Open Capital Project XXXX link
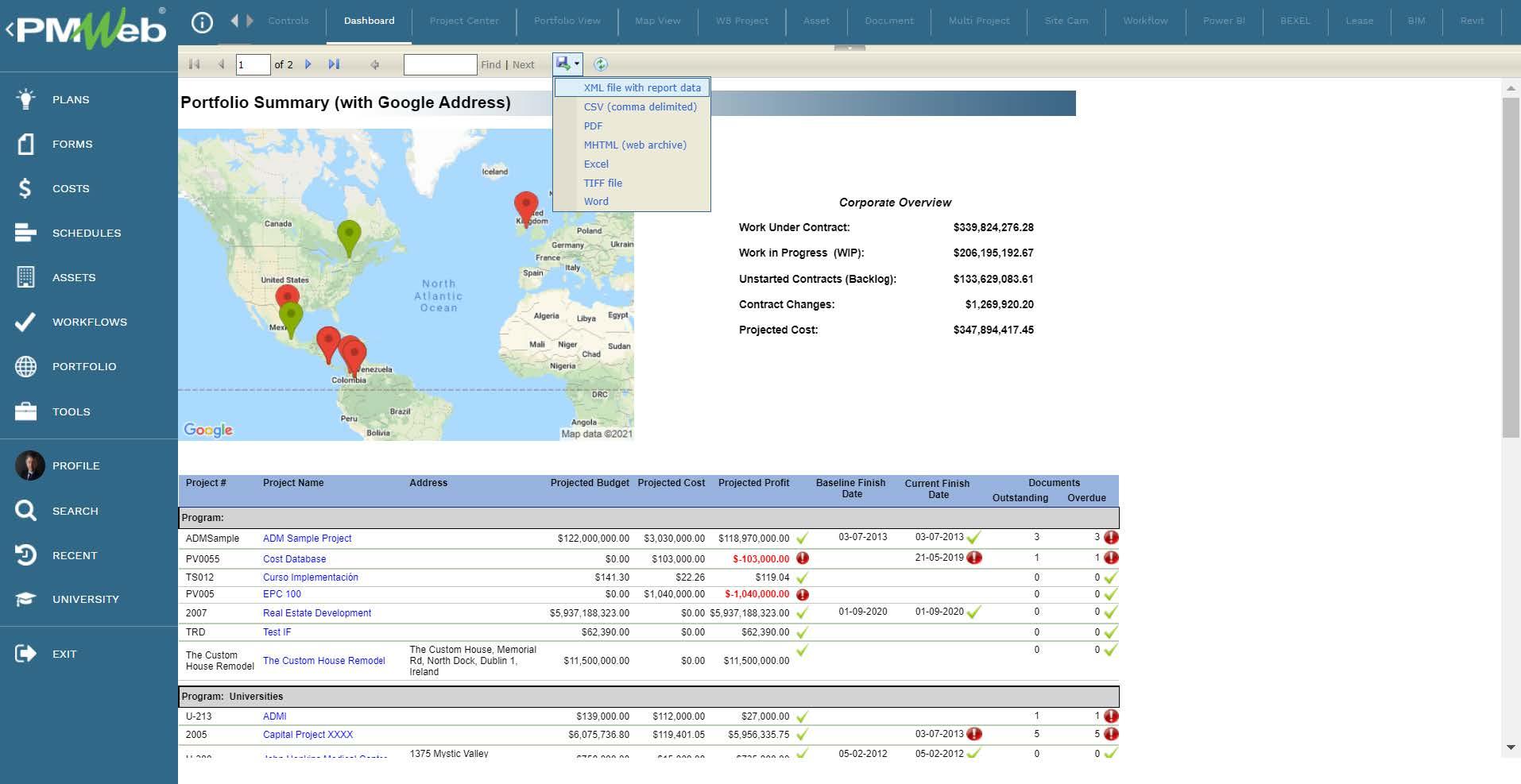The height and width of the screenshot is (784, 1521). [308, 735]
